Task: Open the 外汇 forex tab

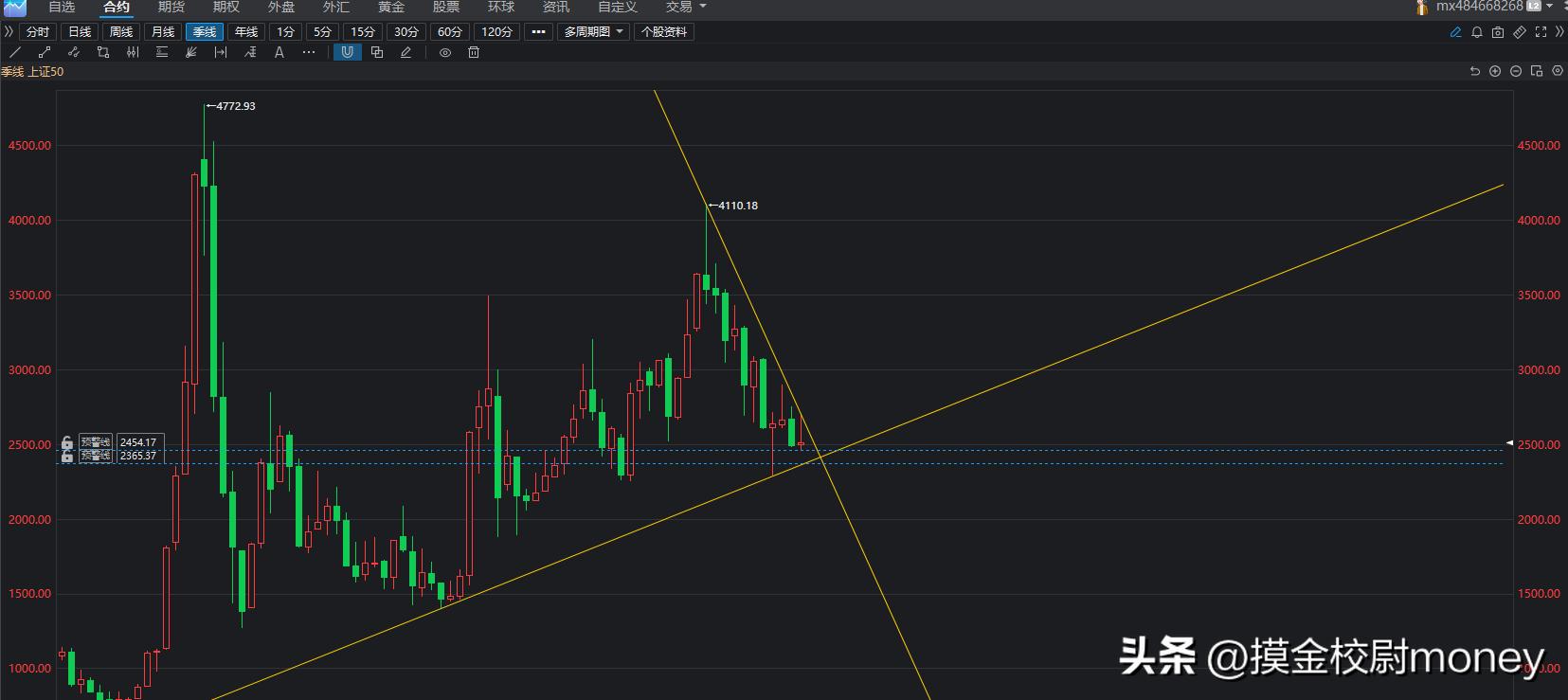Action: [336, 7]
